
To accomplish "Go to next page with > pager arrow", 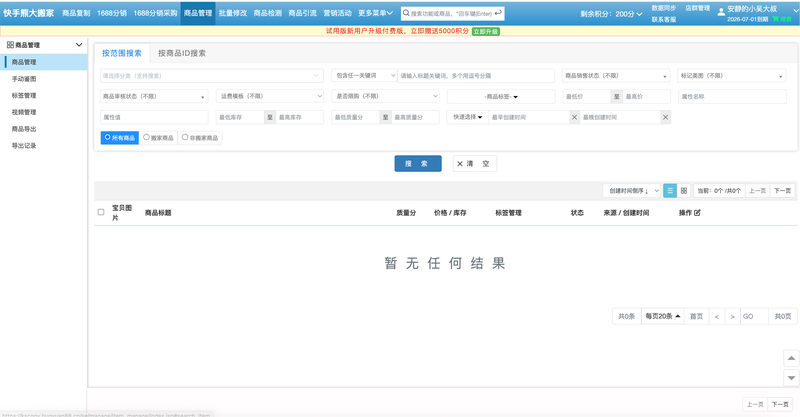I will tap(732, 316).
